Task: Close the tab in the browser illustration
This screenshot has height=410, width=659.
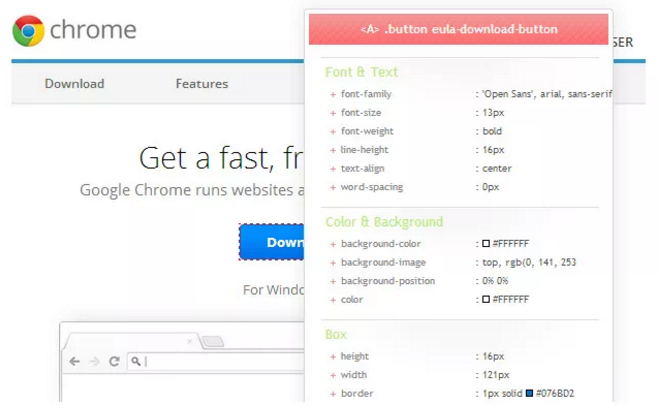Action: click(190, 341)
